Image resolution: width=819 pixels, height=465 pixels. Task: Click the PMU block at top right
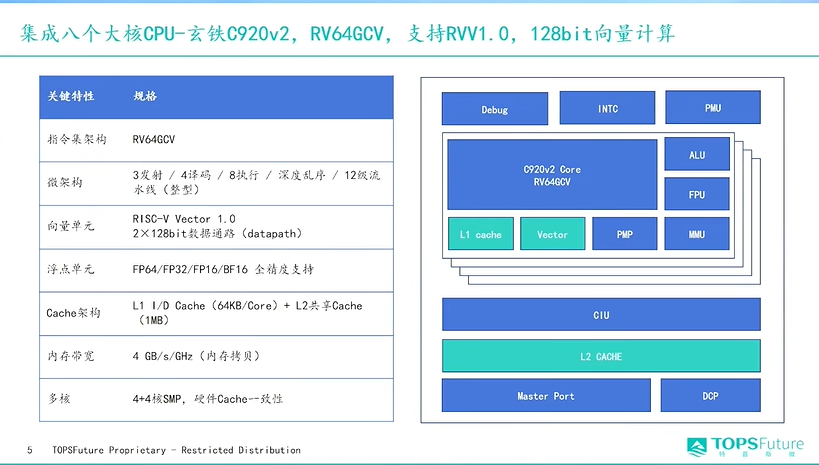[712, 107]
